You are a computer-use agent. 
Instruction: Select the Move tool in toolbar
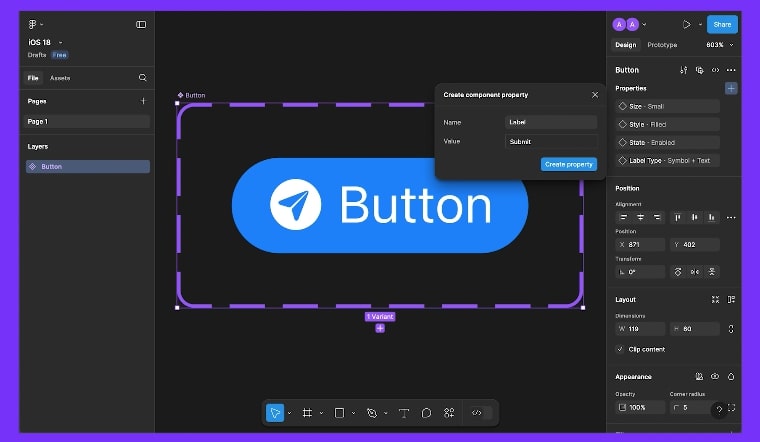tap(275, 413)
